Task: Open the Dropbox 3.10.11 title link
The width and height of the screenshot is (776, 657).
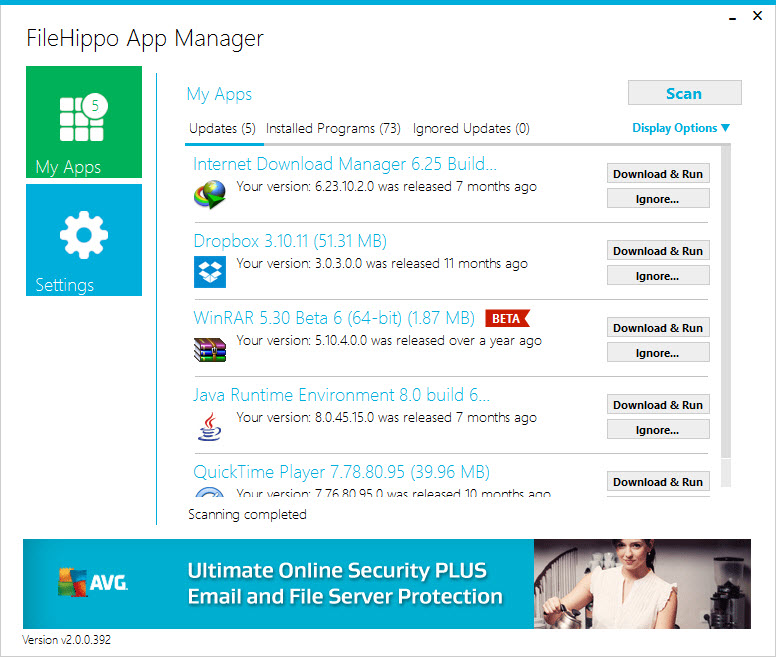Action: point(290,241)
